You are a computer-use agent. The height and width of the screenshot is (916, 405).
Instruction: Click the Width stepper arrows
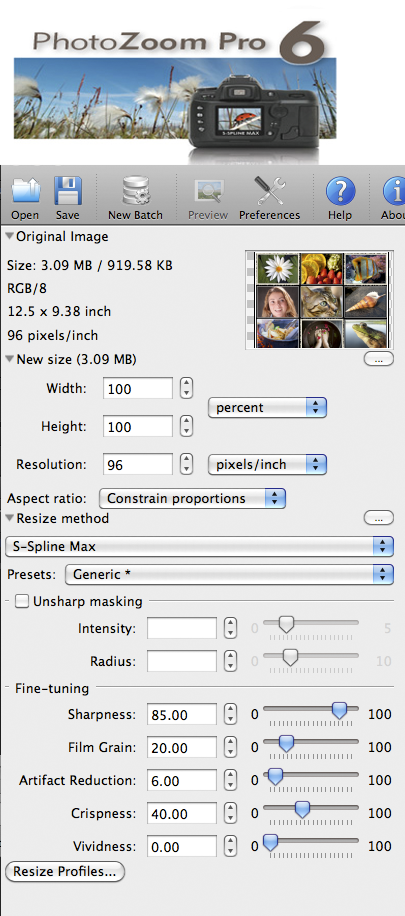pyautogui.click(x=186, y=388)
